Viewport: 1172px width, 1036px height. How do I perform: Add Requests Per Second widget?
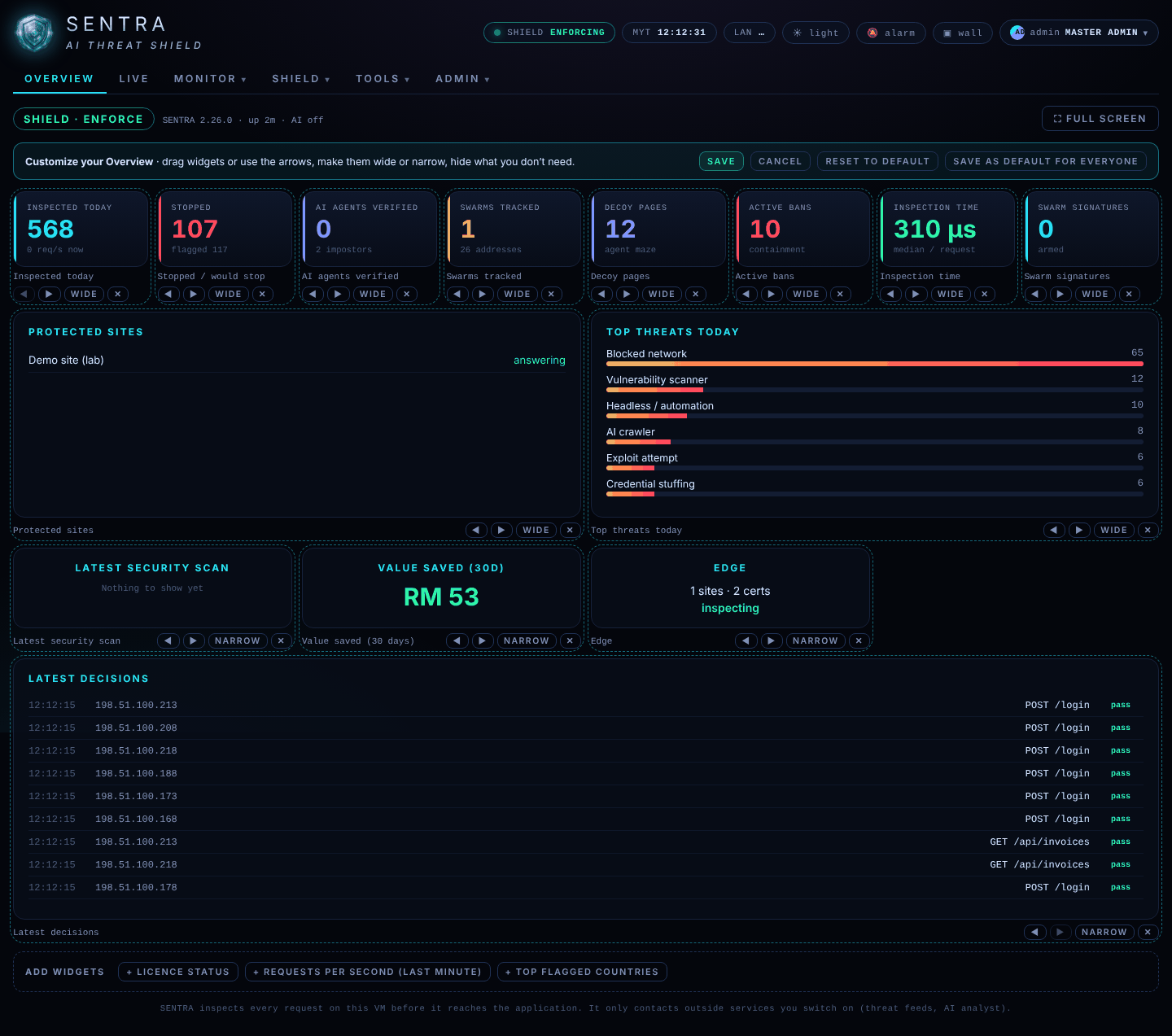[x=368, y=972]
